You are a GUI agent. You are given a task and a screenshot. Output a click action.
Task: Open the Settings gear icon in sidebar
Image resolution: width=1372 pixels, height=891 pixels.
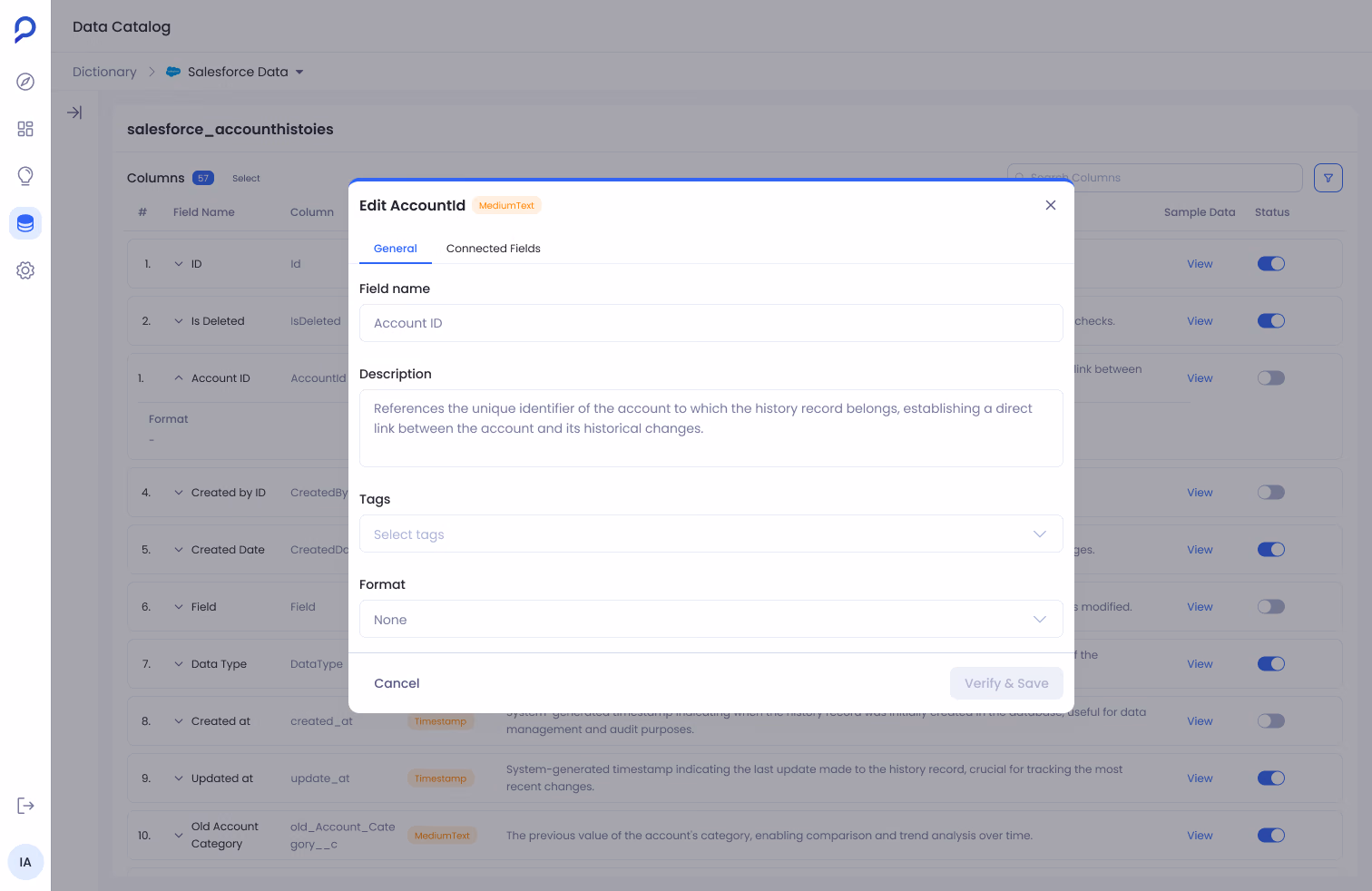(x=25, y=270)
